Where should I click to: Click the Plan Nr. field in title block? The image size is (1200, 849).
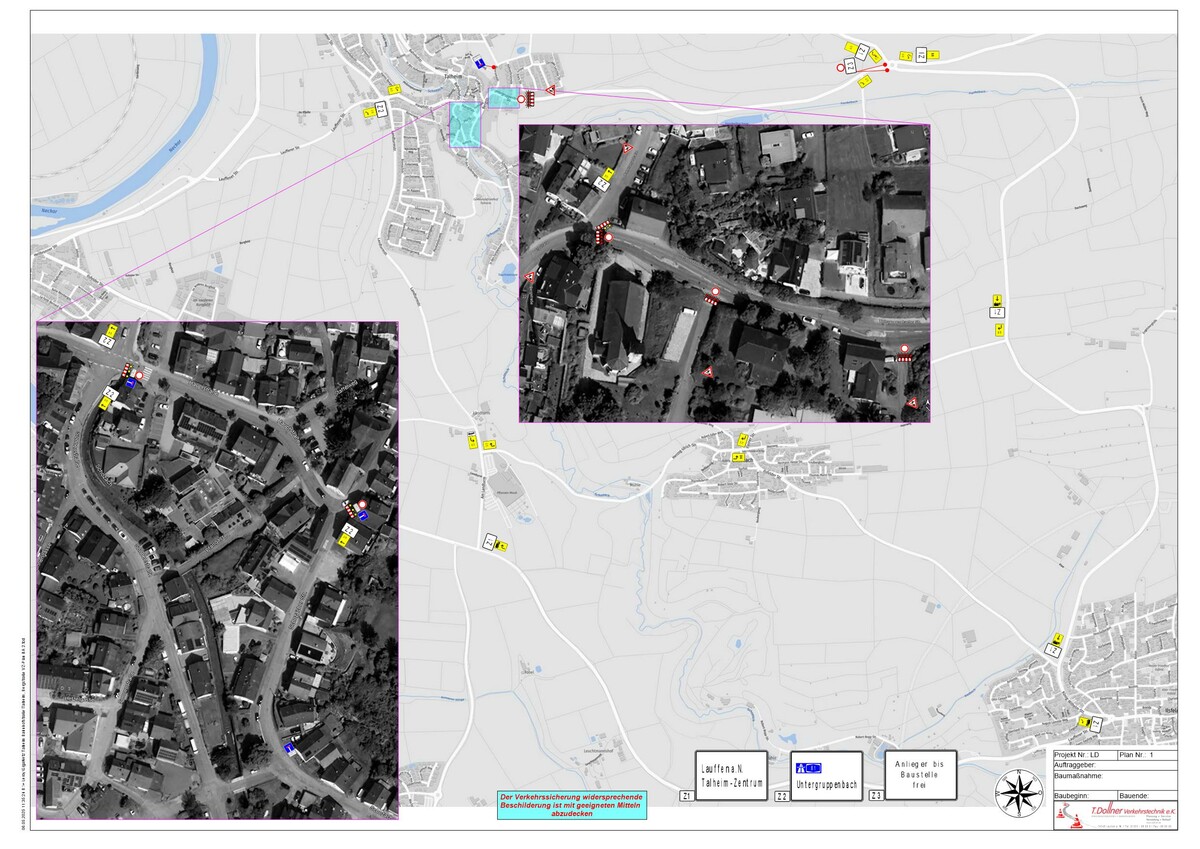pos(1146,755)
